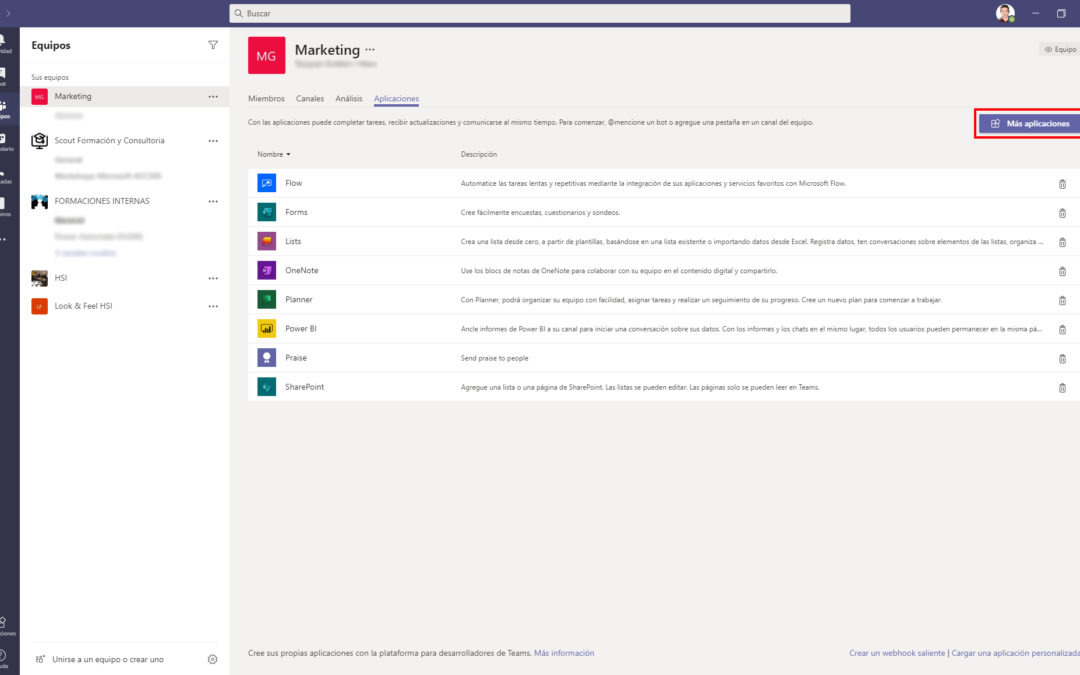Remove the Power BI app using trash icon
Image resolution: width=1080 pixels, height=675 pixels.
pyautogui.click(x=1062, y=329)
